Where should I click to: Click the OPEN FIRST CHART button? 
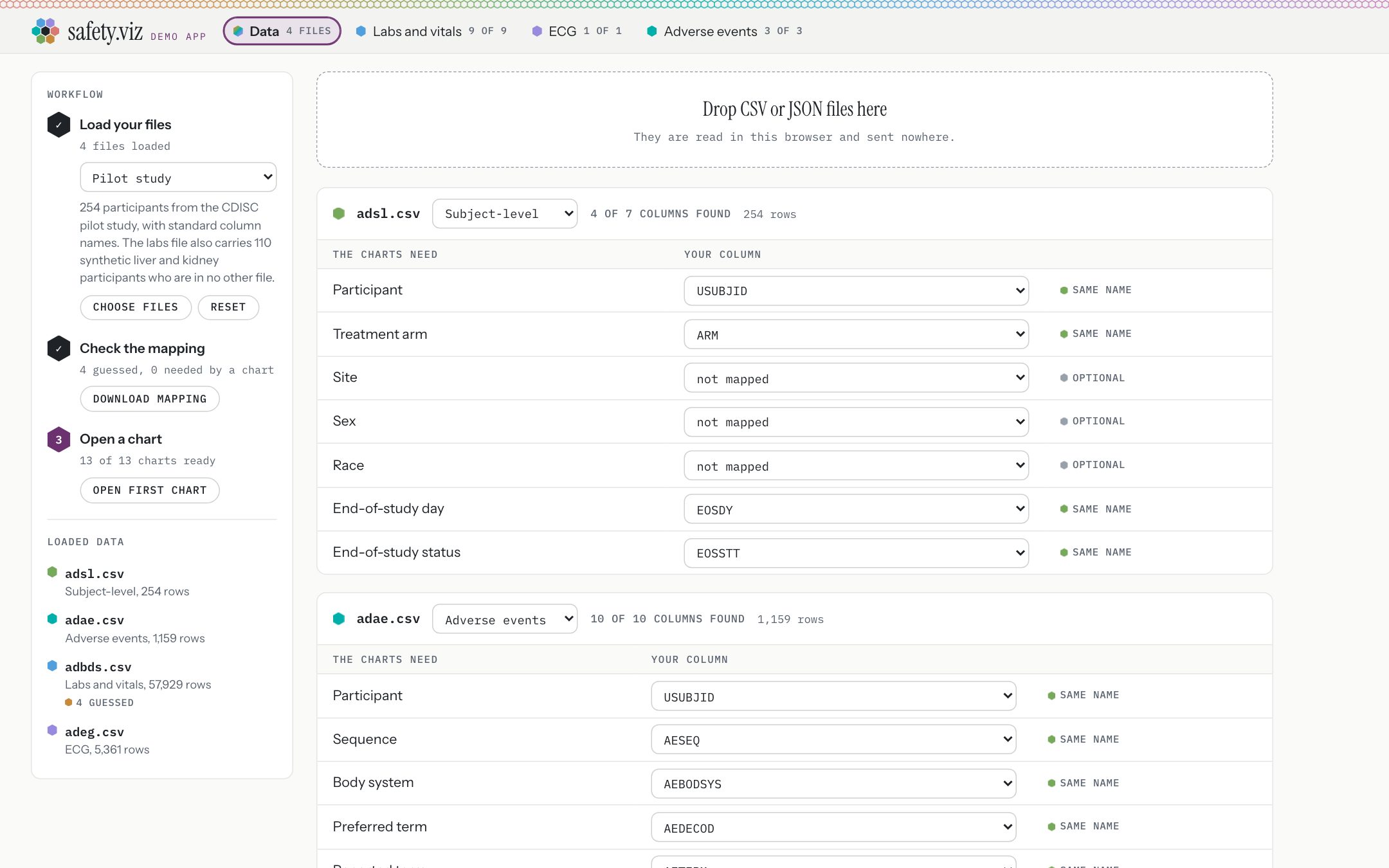[150, 490]
